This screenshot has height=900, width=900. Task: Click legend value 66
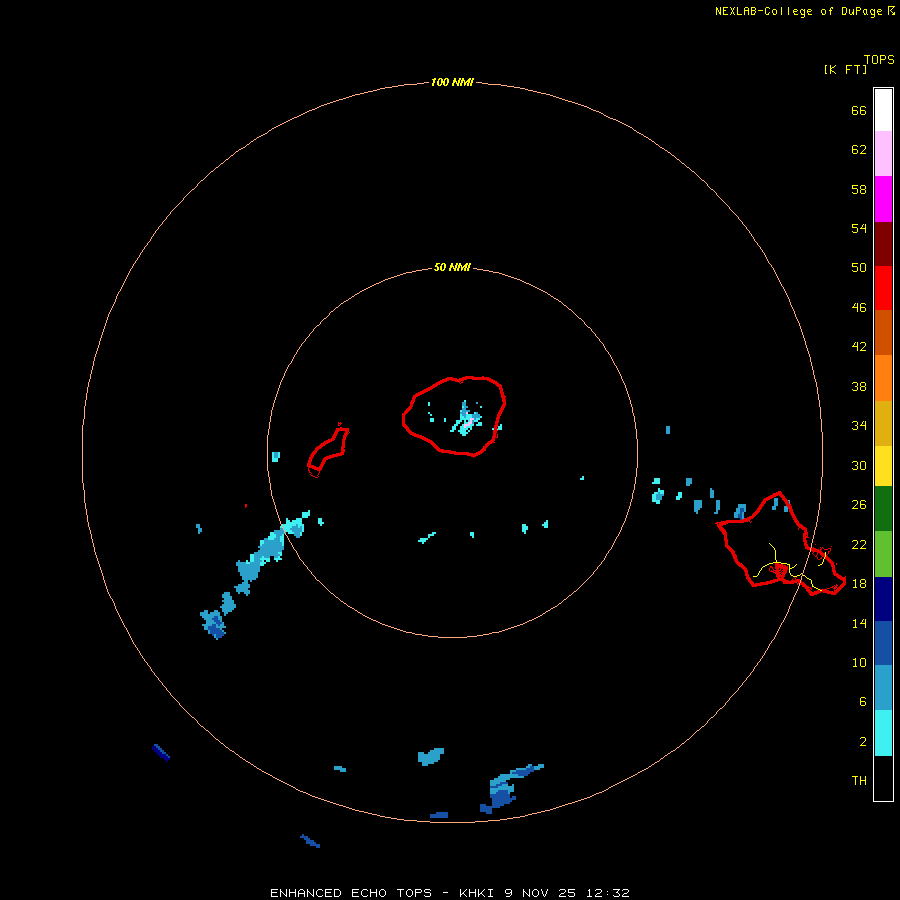click(x=859, y=111)
